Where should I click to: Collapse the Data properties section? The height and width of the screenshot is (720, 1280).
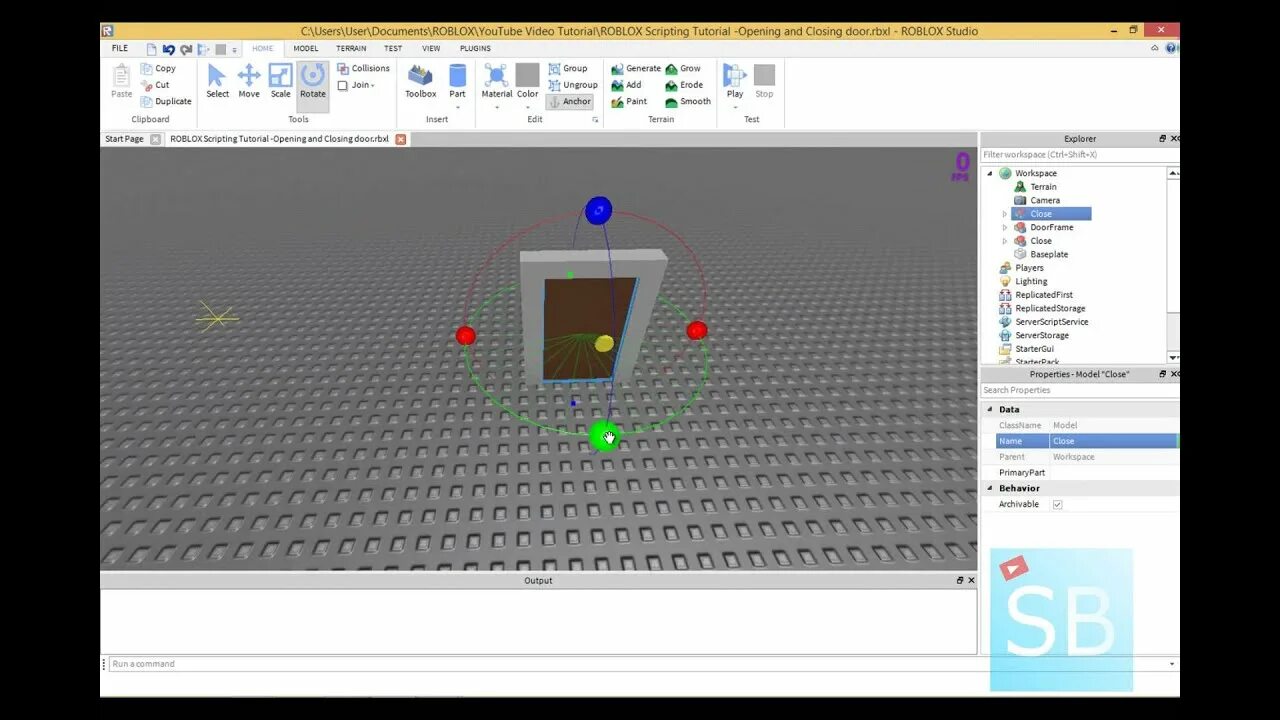[990, 409]
